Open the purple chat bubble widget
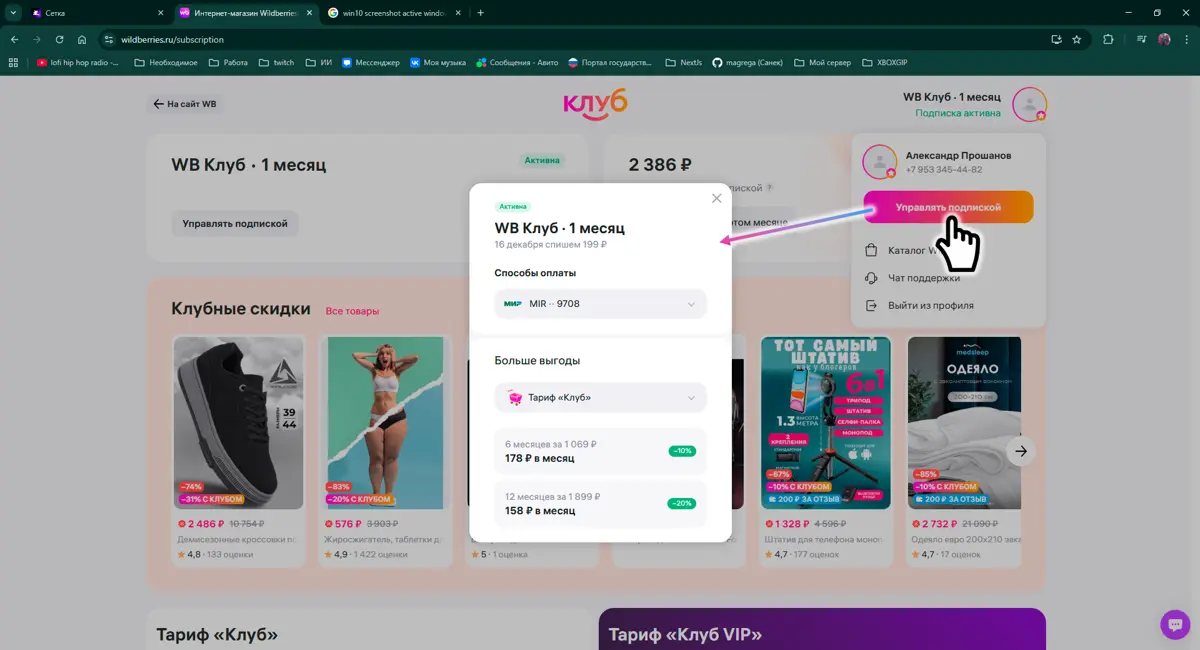The height and width of the screenshot is (650, 1200). tap(1175, 624)
